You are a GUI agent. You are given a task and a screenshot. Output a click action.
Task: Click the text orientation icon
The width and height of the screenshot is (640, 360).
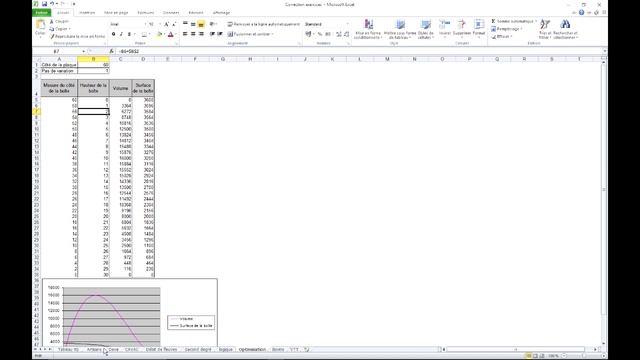point(212,24)
